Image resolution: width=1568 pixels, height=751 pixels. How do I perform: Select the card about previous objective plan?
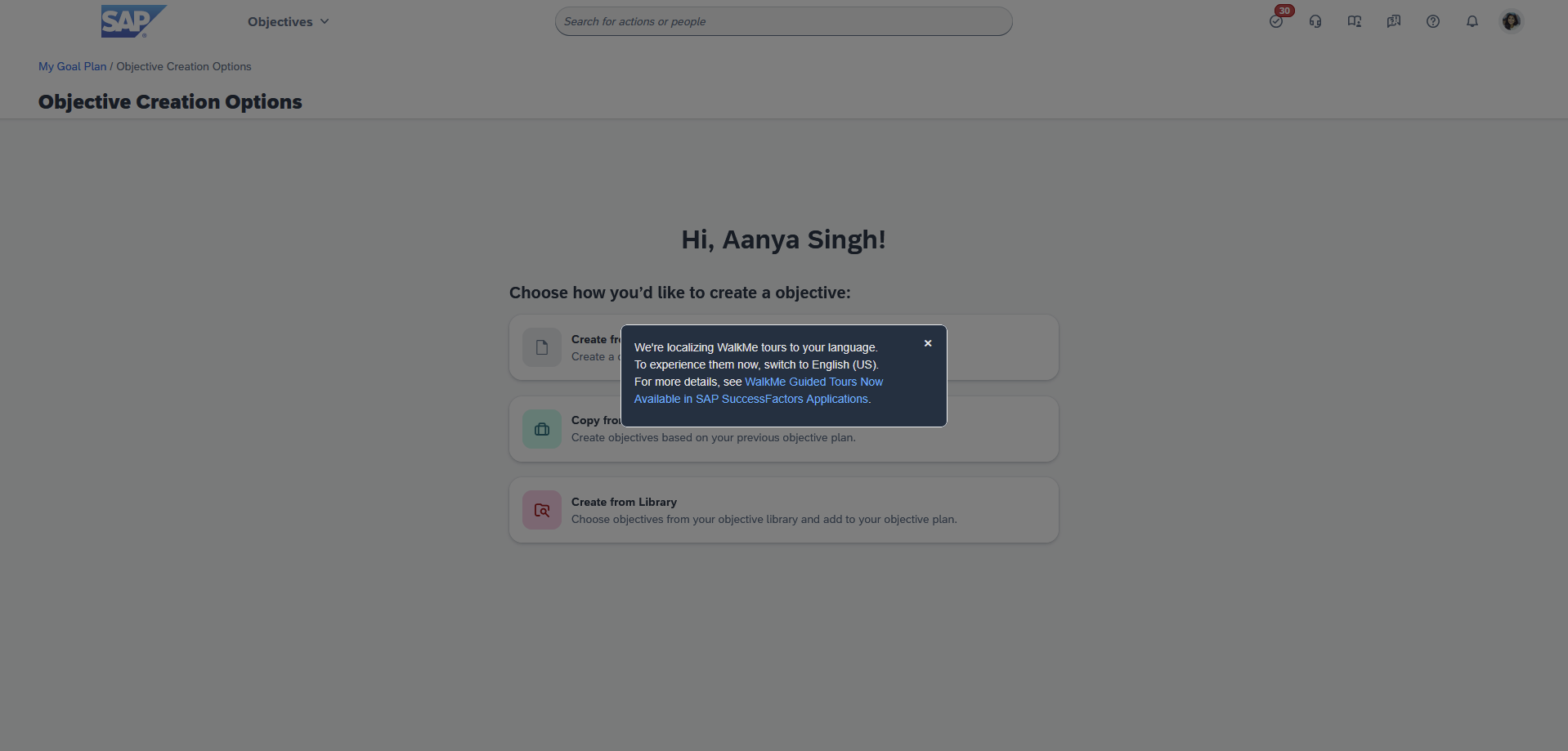783,429
